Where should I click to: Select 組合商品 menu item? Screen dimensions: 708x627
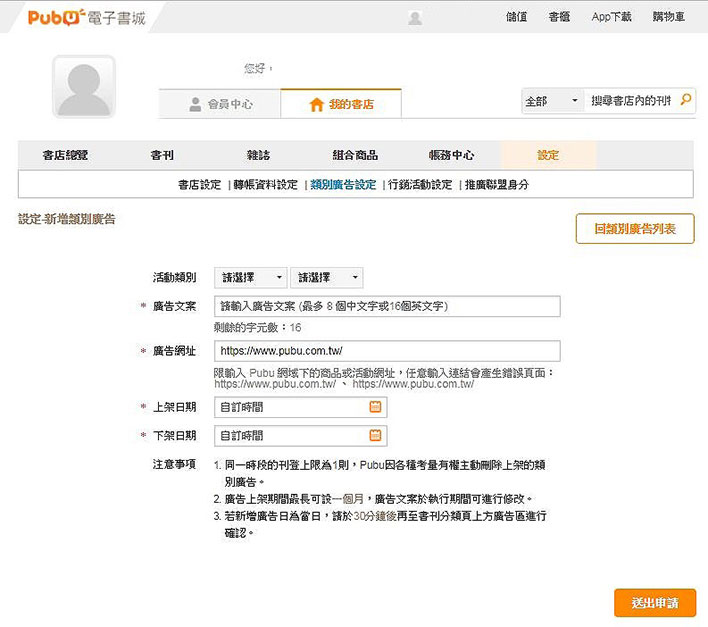pyautogui.click(x=355, y=155)
